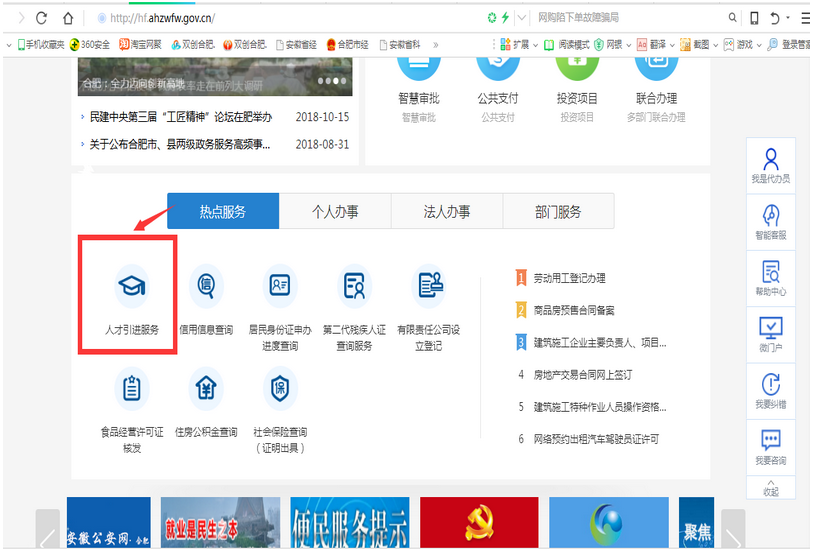Open 便民服务提示 banner

point(350,522)
